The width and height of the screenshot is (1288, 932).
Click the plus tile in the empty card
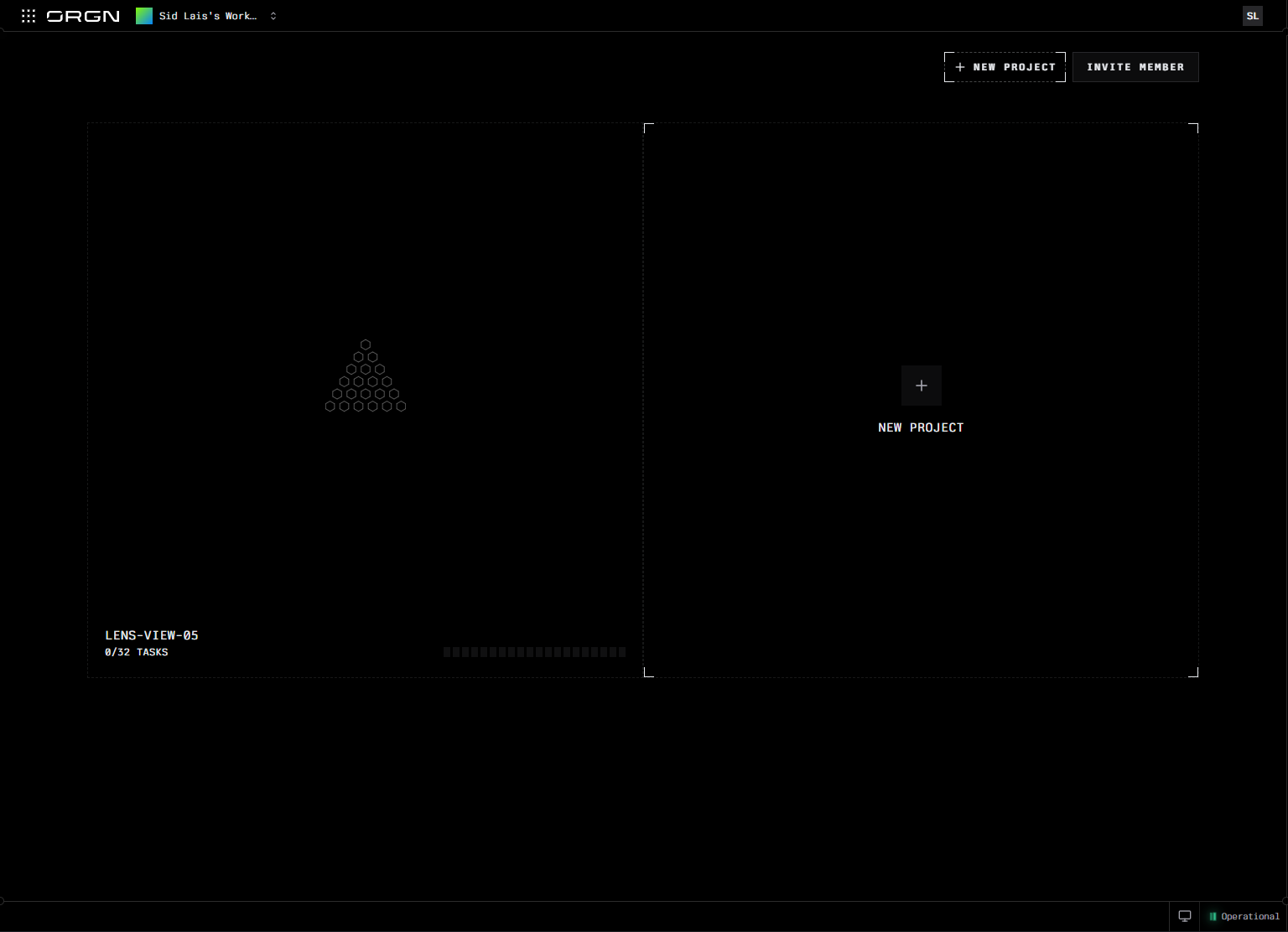tap(921, 386)
